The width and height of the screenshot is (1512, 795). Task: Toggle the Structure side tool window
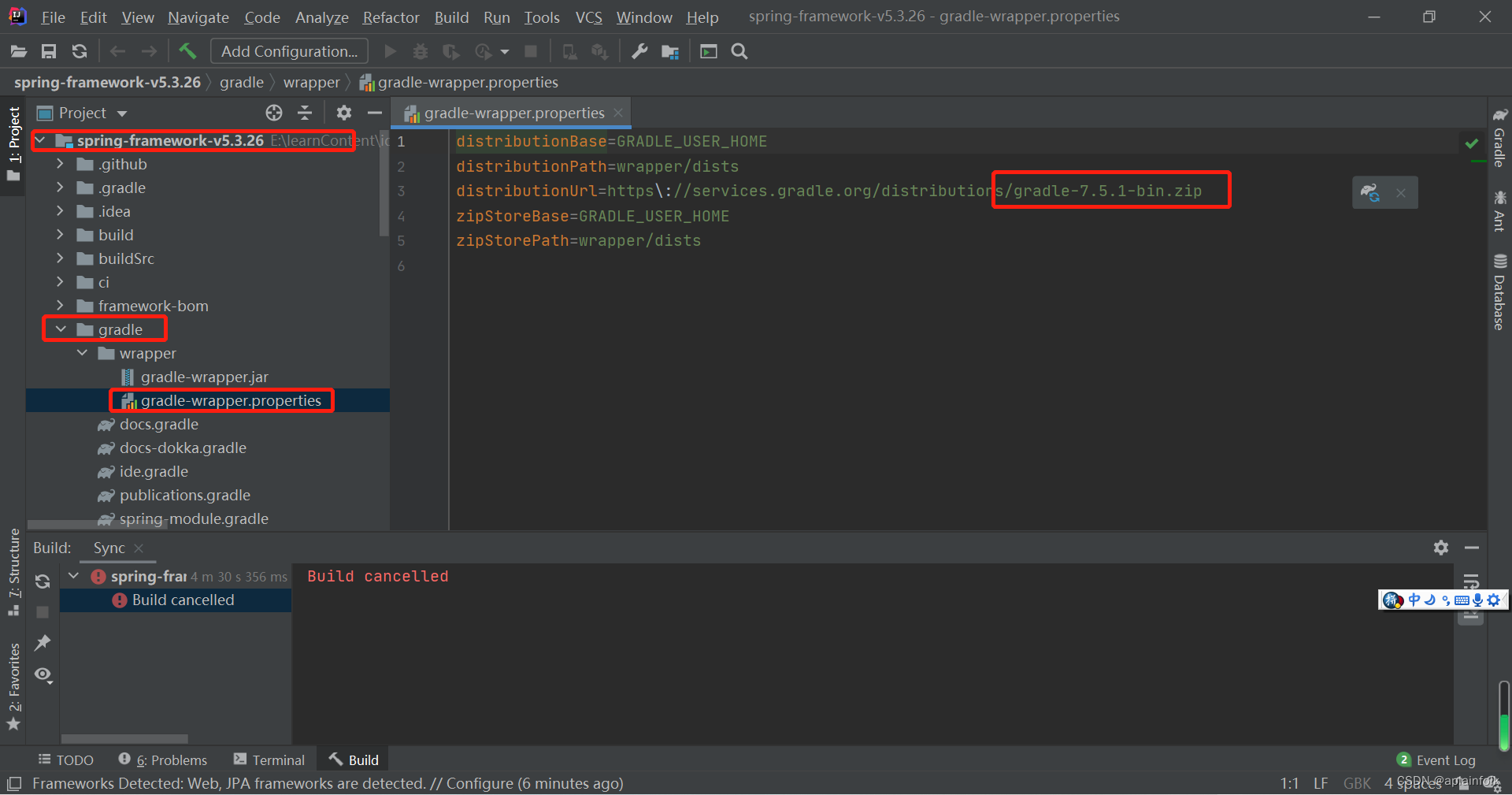coord(13,573)
